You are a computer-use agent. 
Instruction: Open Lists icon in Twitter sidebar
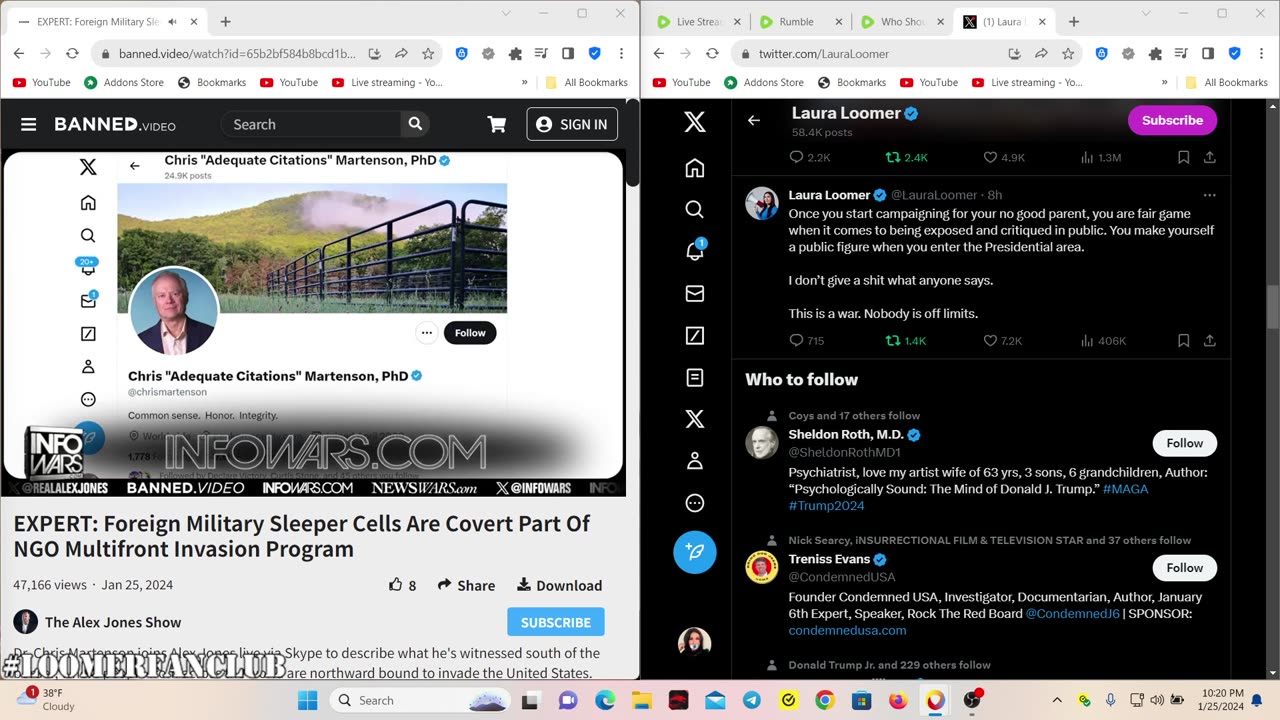tap(695, 377)
